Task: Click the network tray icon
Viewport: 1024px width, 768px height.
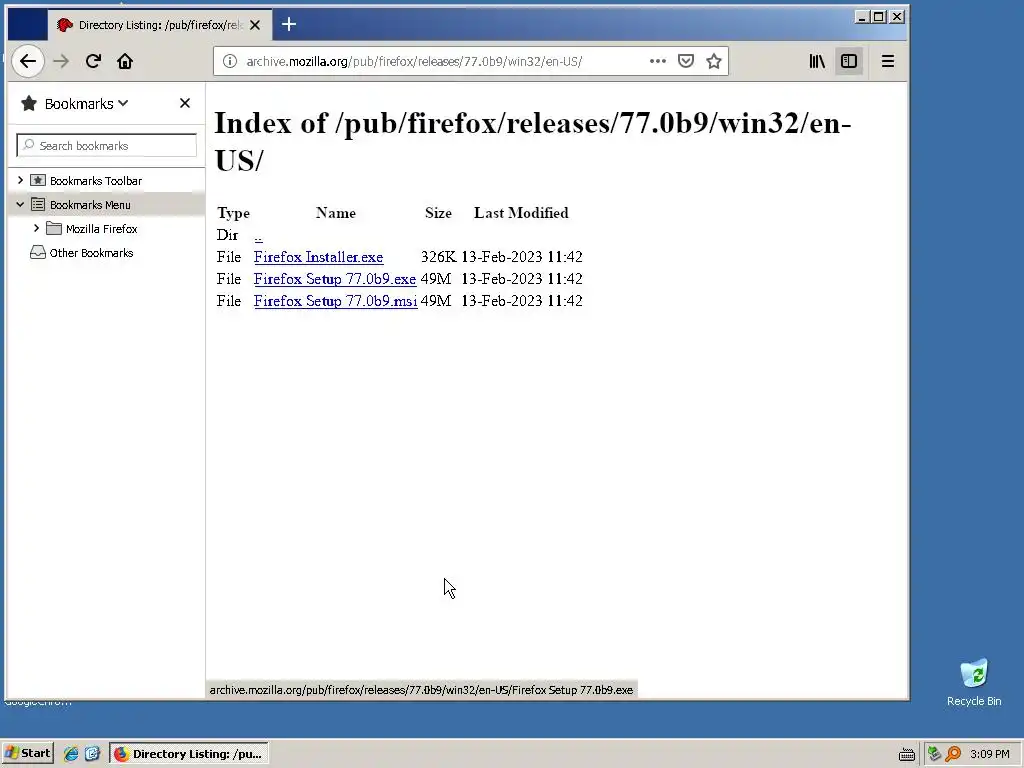Action: (x=934, y=754)
